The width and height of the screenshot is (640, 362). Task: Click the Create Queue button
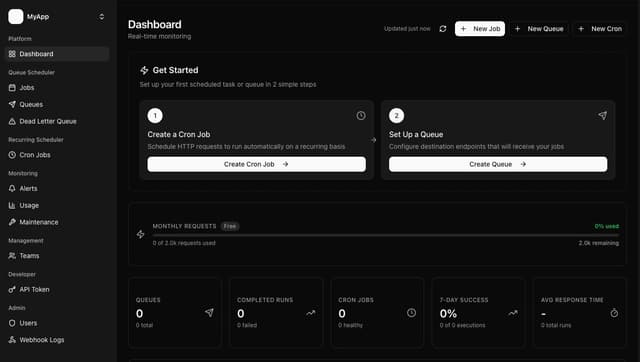point(498,164)
